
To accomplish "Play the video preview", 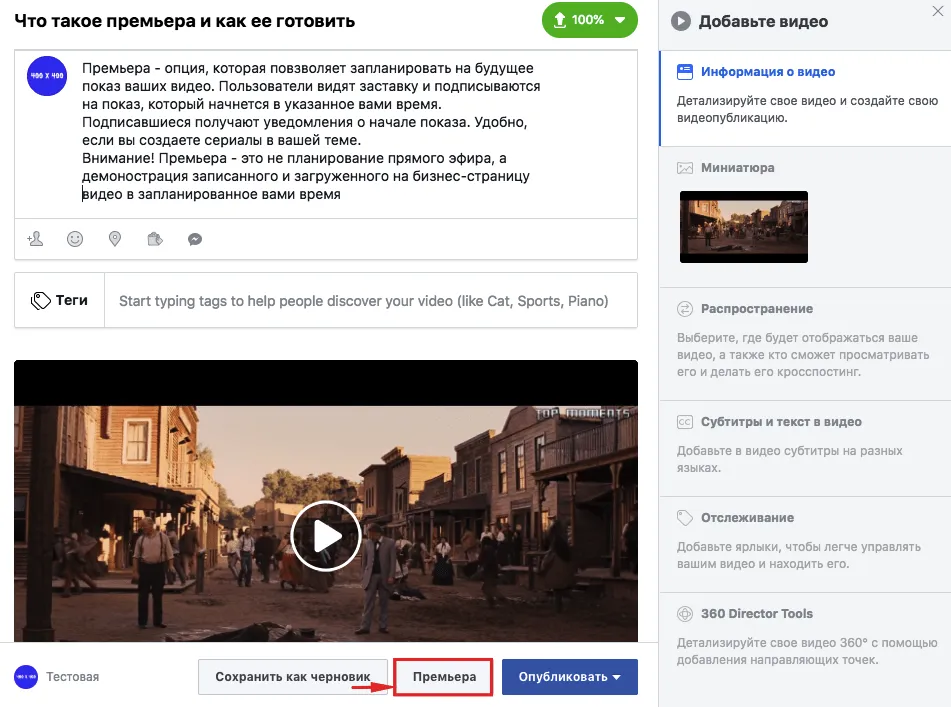I will point(326,535).
